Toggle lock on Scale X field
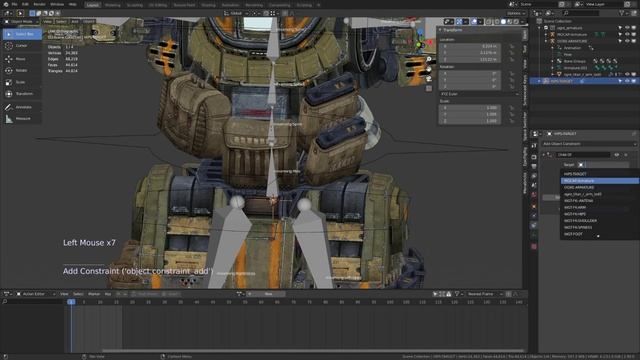 (x=512, y=108)
